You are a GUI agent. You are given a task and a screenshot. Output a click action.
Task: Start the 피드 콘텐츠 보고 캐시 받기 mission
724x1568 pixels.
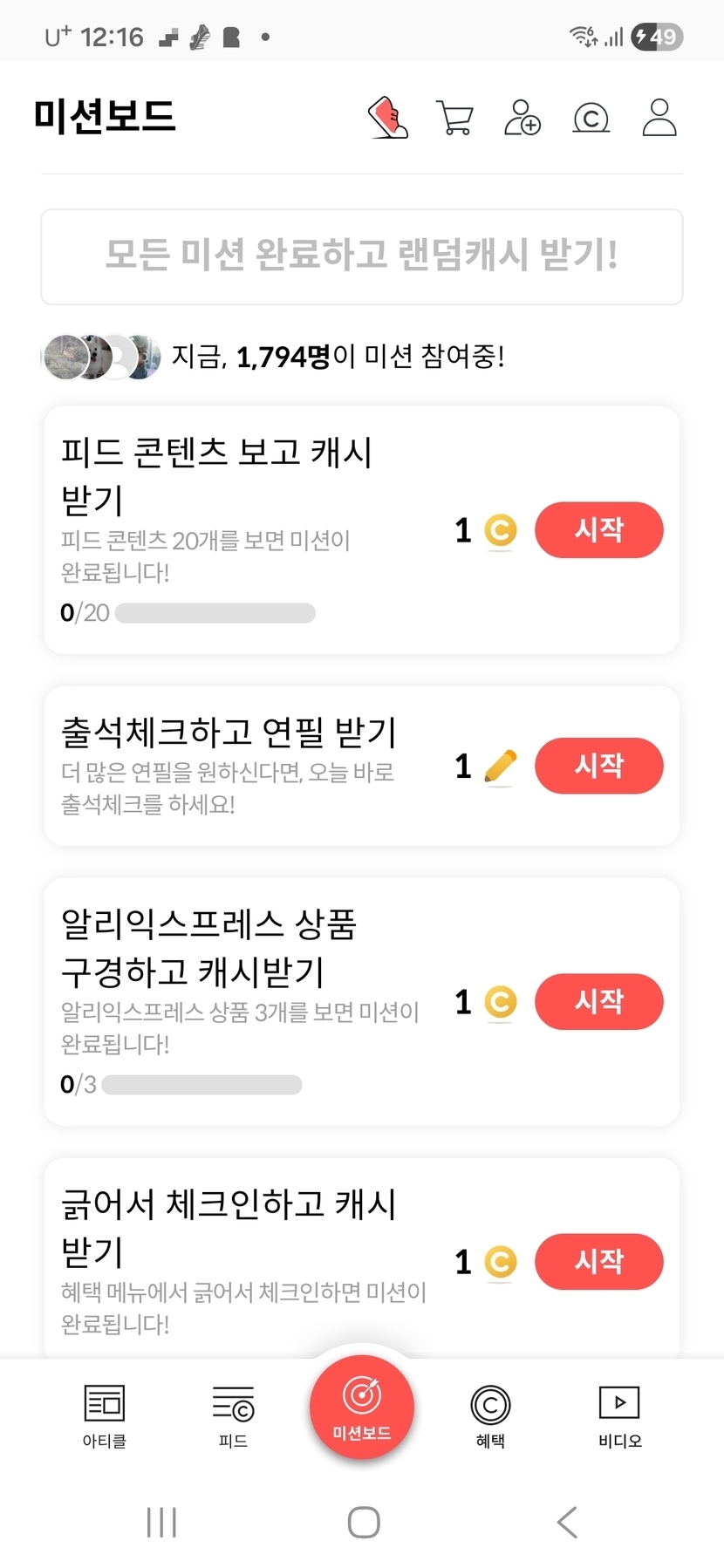599,530
